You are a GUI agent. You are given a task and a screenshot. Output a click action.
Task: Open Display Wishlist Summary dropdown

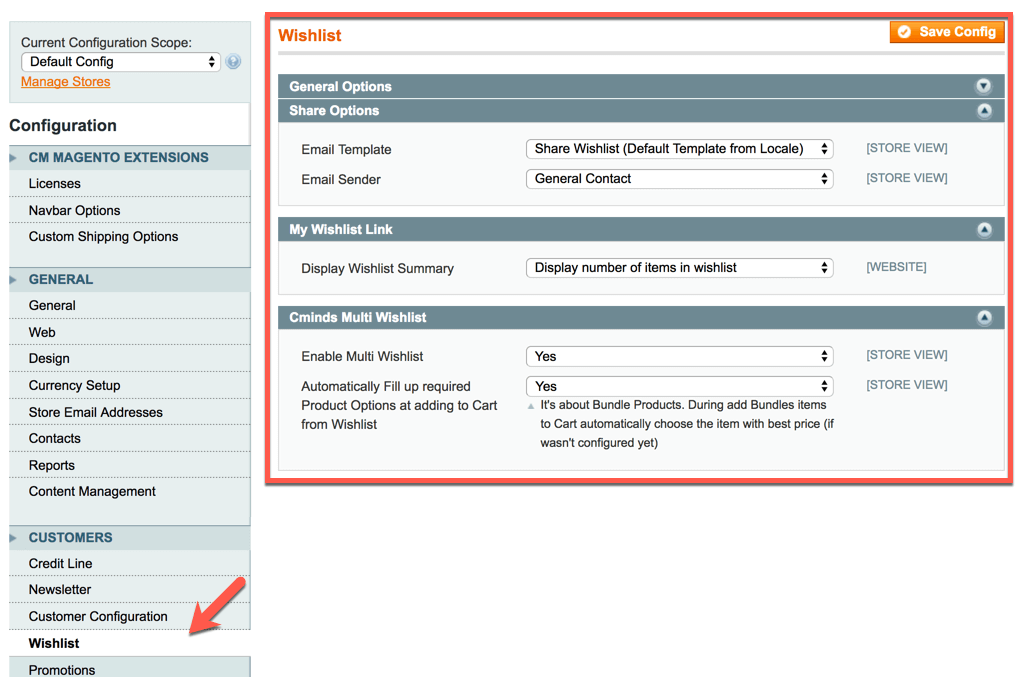(x=679, y=268)
